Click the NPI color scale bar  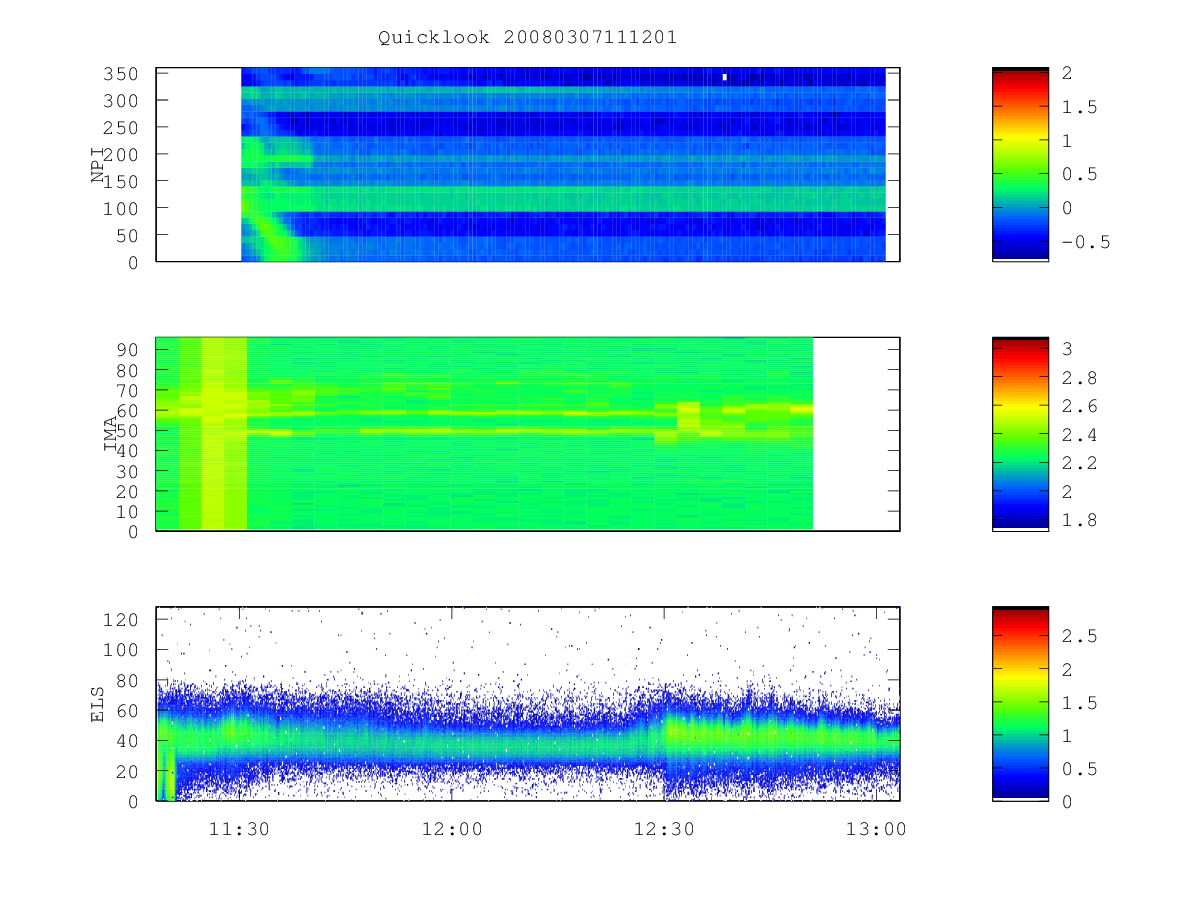(x=1020, y=165)
